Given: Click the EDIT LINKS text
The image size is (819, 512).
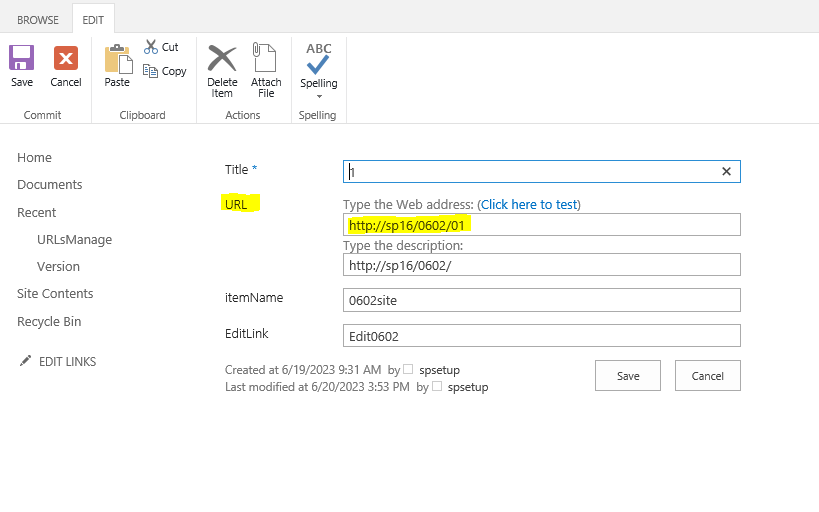Looking at the screenshot, I should (67, 362).
